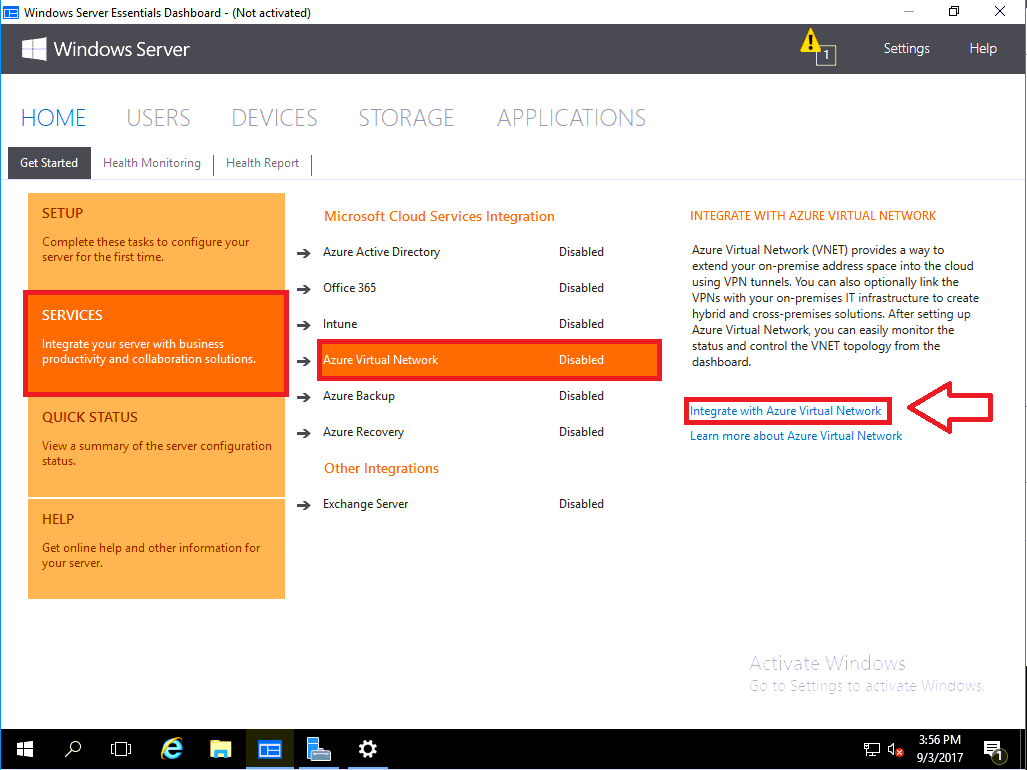
Task: Switch to APPLICATIONS section
Action: (571, 118)
